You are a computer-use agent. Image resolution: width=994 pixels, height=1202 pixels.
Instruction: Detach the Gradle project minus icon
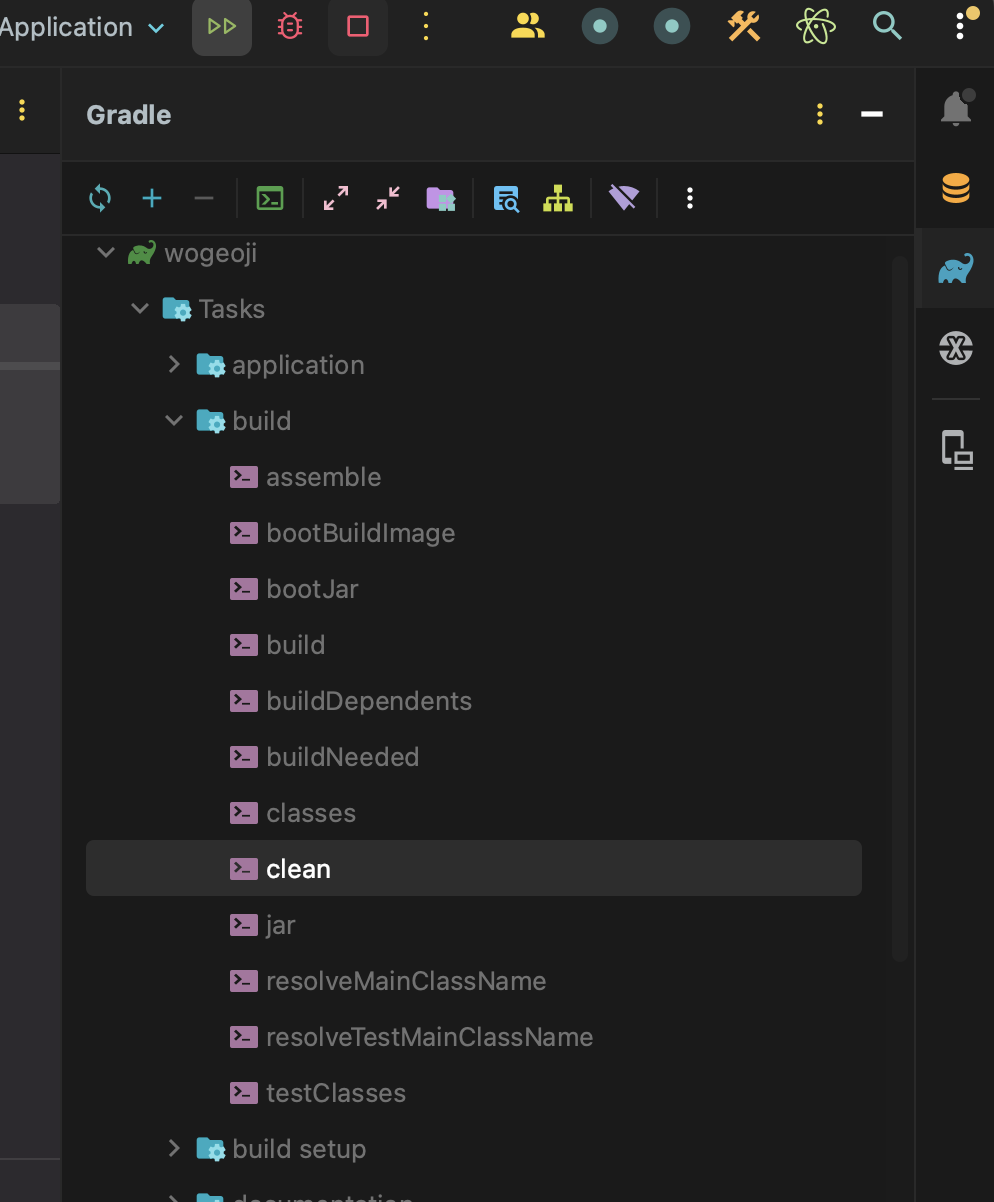pos(204,199)
